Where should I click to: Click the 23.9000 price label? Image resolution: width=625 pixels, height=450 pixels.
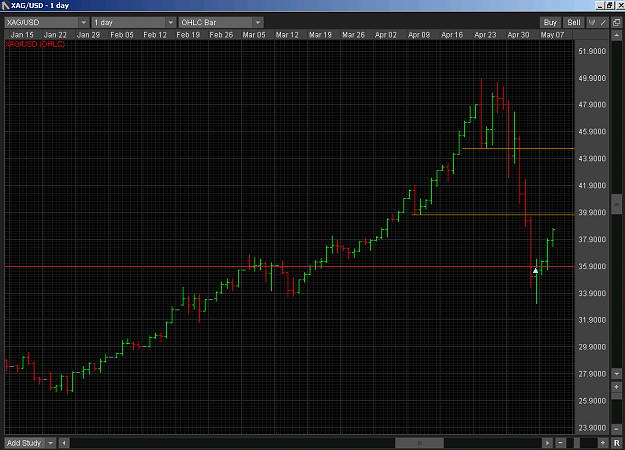592,427
